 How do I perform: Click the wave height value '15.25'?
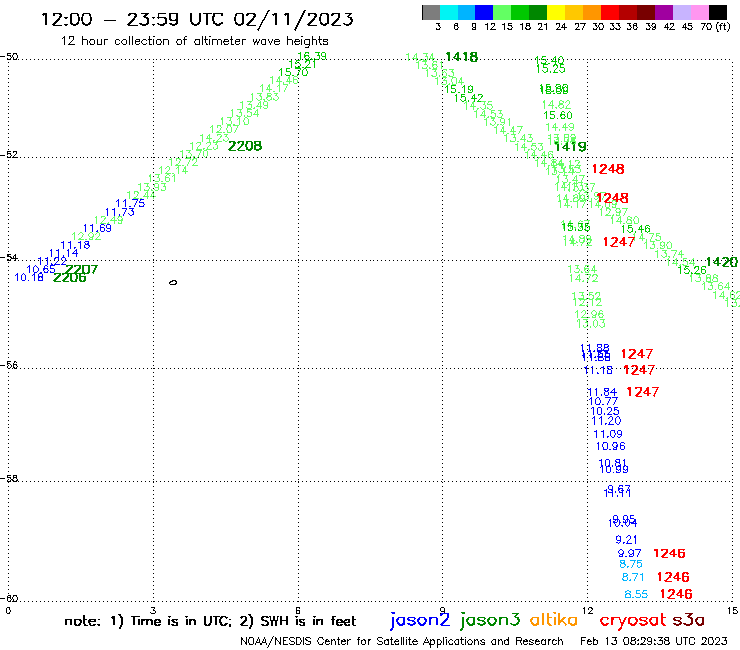click(551, 69)
